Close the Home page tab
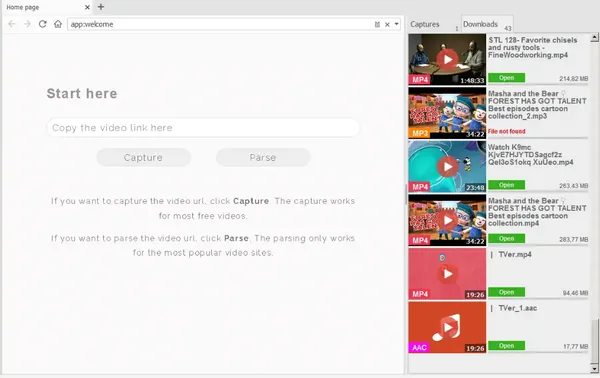The image size is (600, 378). point(87,7)
